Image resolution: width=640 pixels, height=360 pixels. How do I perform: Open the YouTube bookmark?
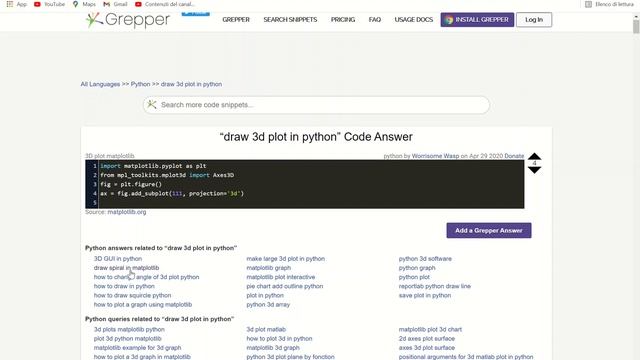pos(49,4)
